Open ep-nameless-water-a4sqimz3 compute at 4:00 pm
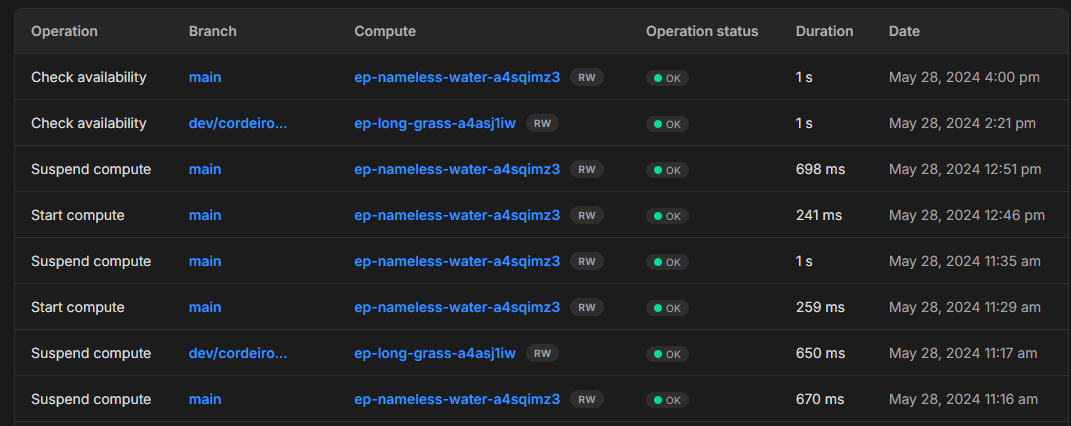This screenshot has width=1071, height=426. [x=456, y=77]
